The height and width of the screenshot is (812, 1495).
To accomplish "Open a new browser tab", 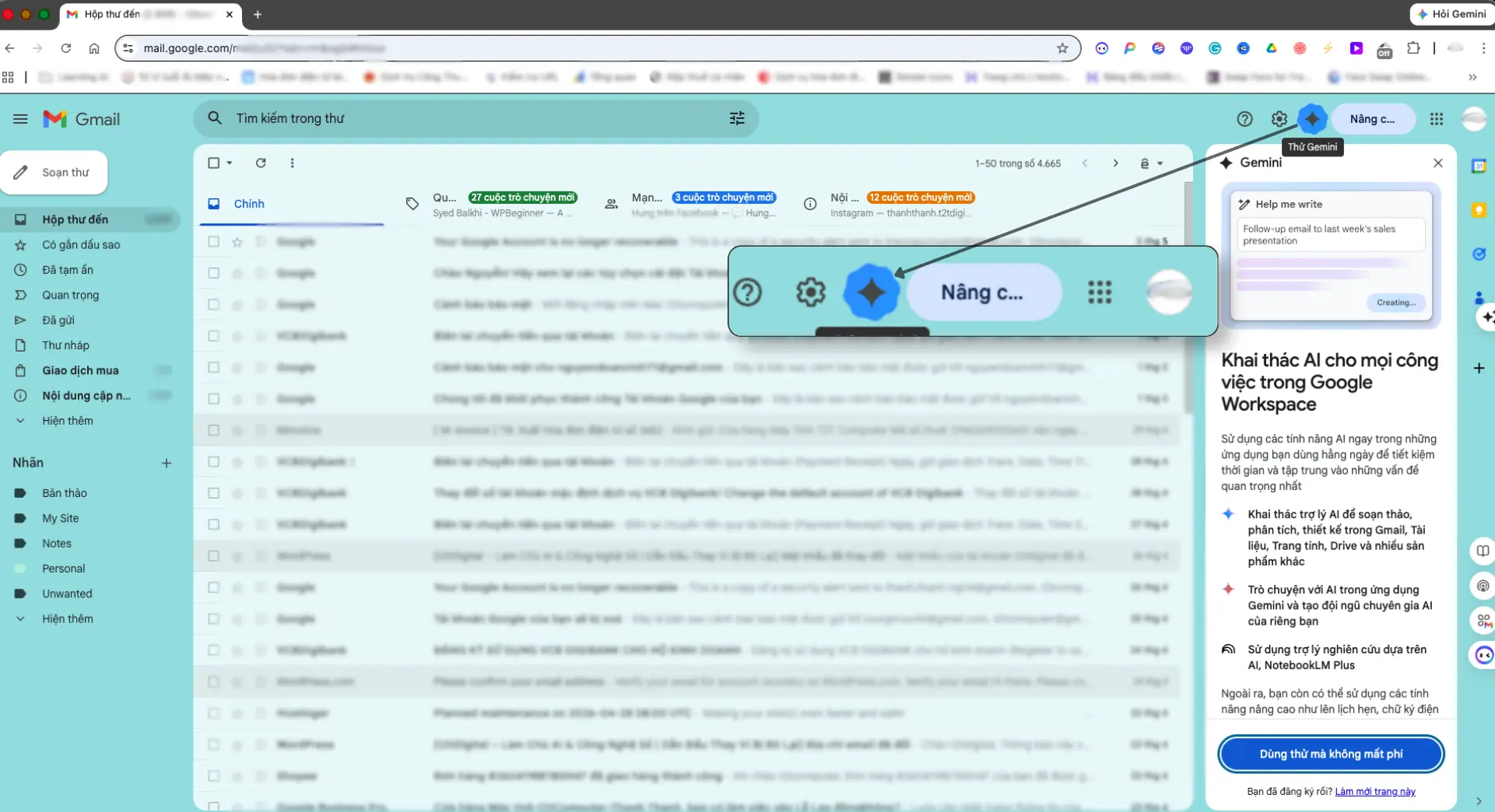I will coord(258,14).
